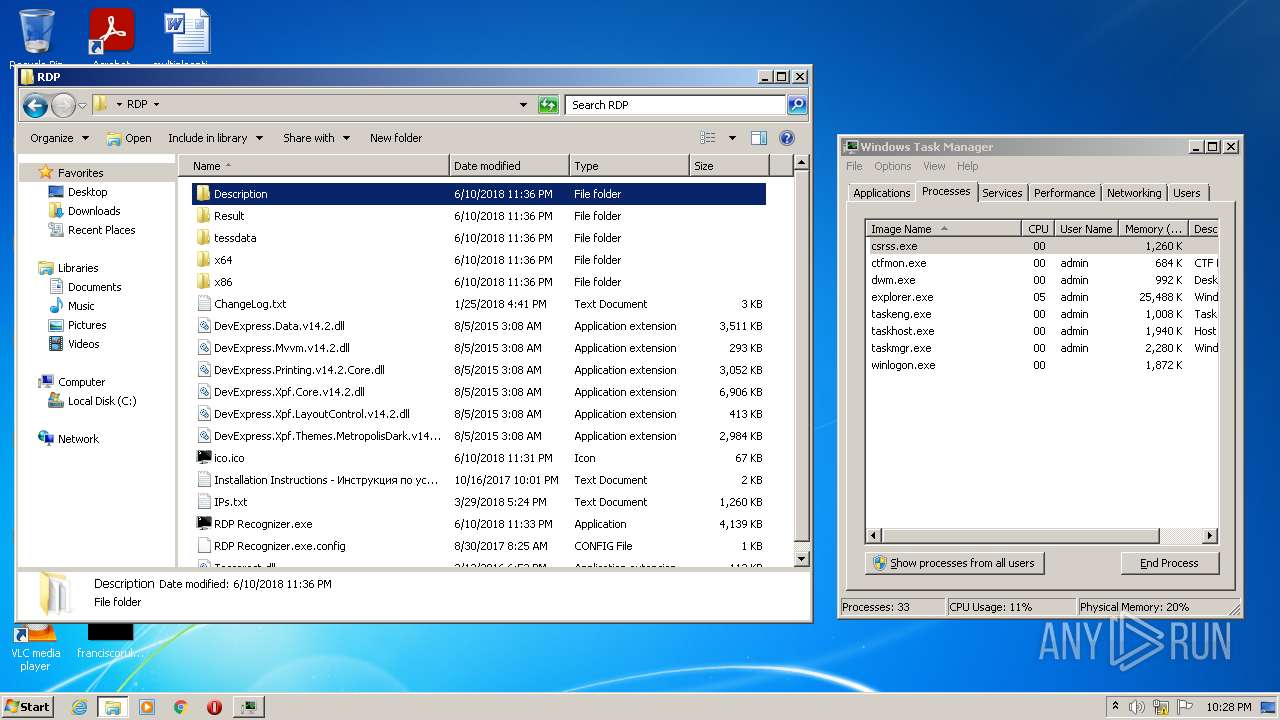
Task: Show the preview pane icon
Action: pos(759,138)
